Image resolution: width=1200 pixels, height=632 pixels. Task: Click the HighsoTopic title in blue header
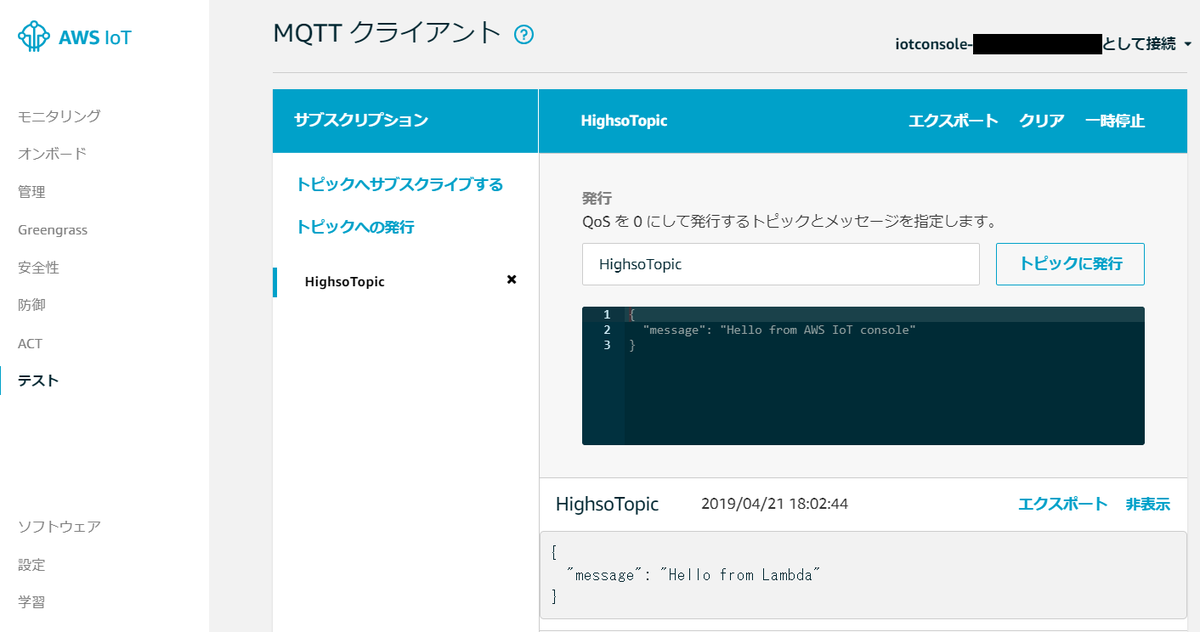click(x=624, y=121)
